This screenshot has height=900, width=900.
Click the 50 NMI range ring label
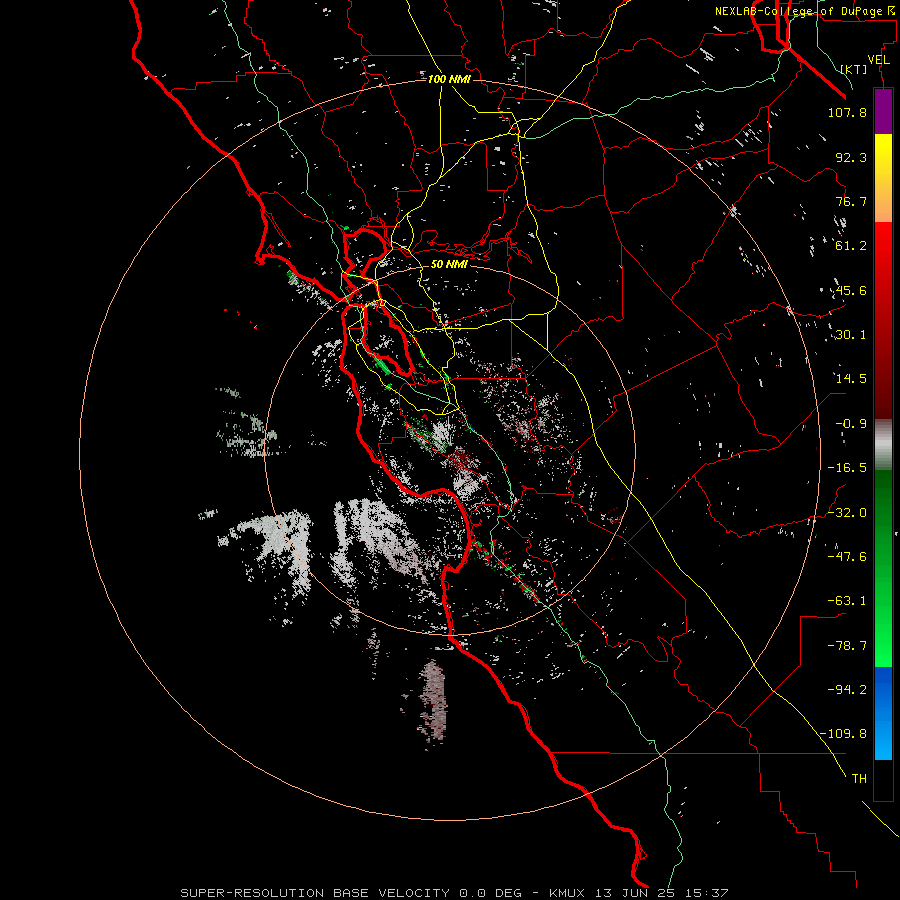point(449,264)
